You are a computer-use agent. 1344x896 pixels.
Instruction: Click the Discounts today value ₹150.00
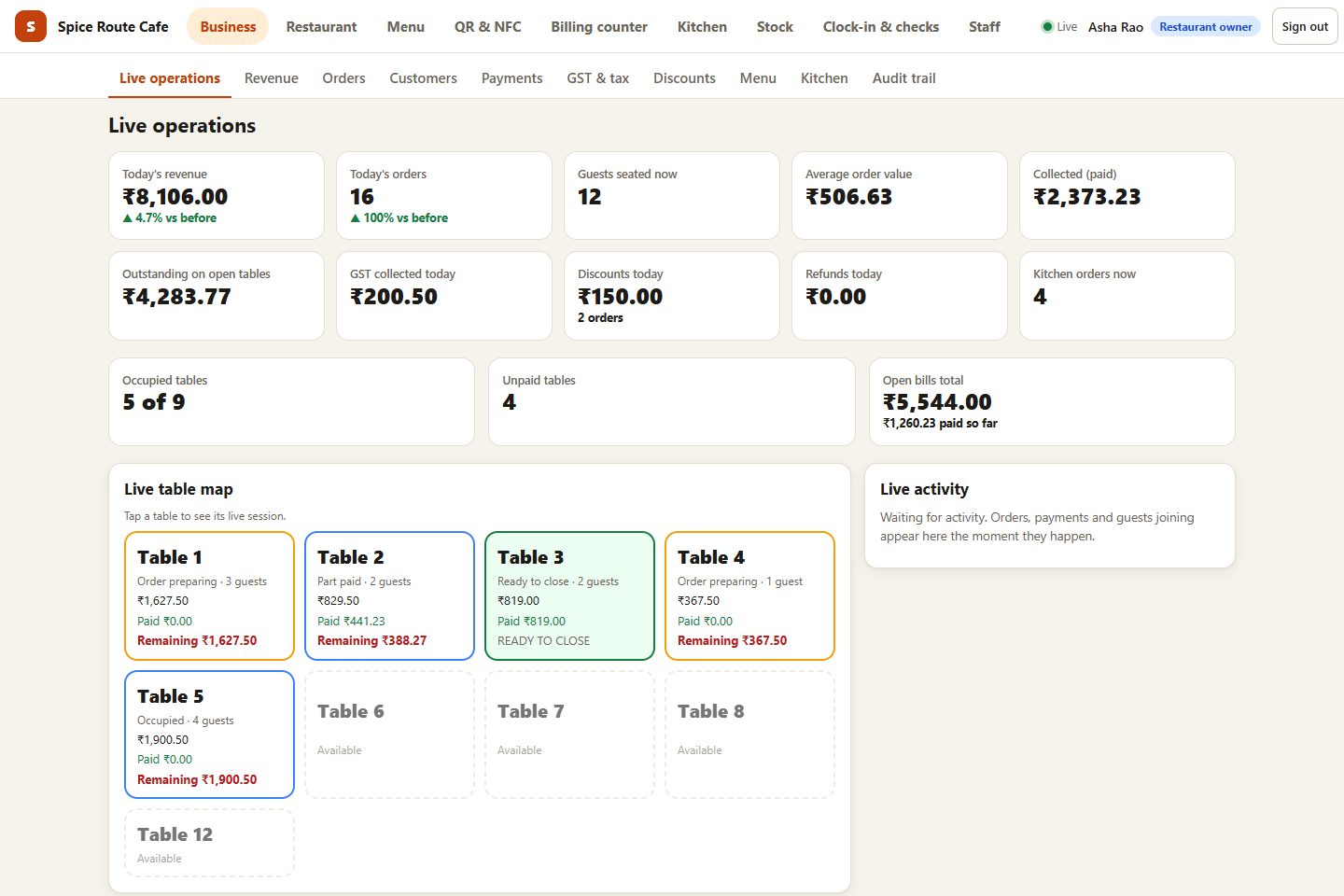620,297
